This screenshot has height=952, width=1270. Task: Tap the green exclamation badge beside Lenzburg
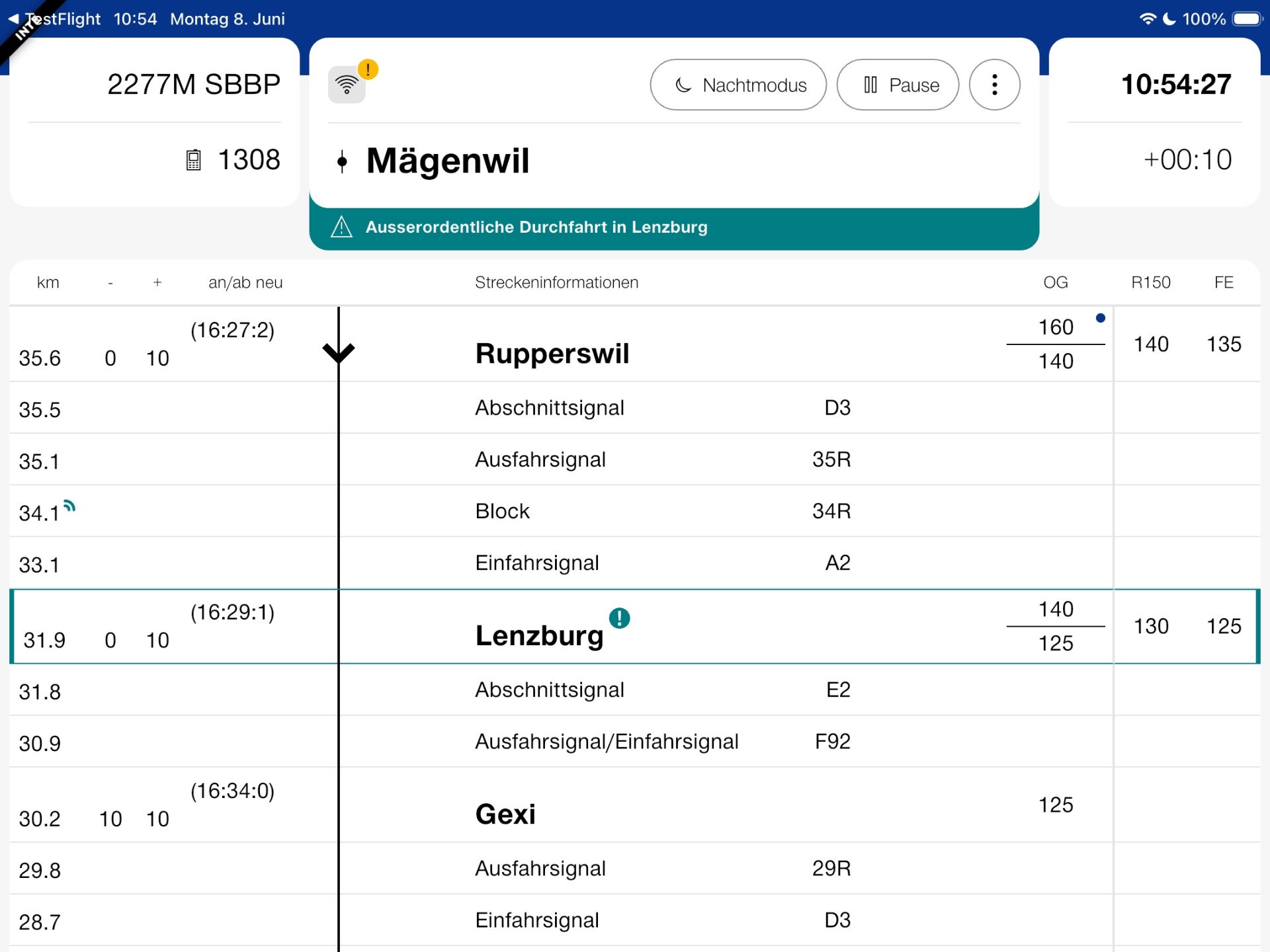[x=619, y=618]
